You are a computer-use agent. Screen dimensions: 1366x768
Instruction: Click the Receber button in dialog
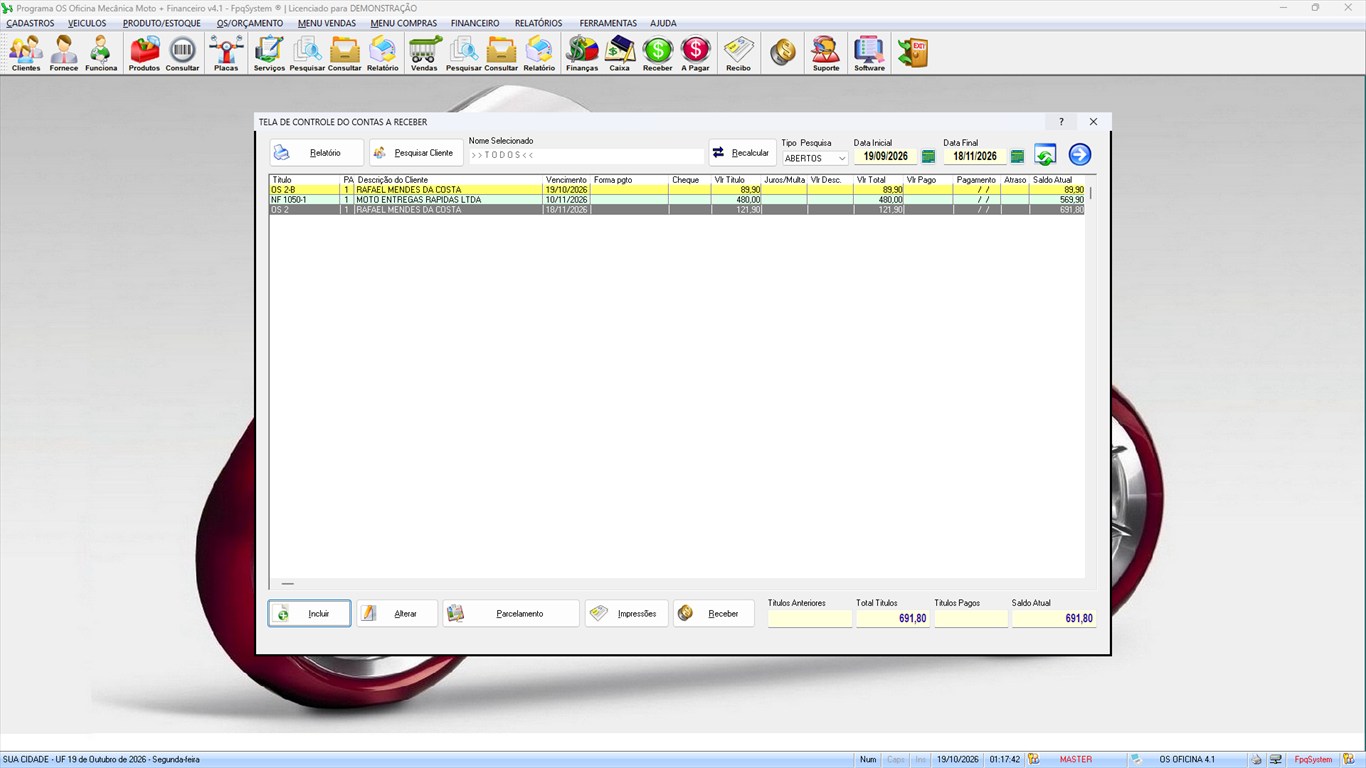(x=714, y=614)
